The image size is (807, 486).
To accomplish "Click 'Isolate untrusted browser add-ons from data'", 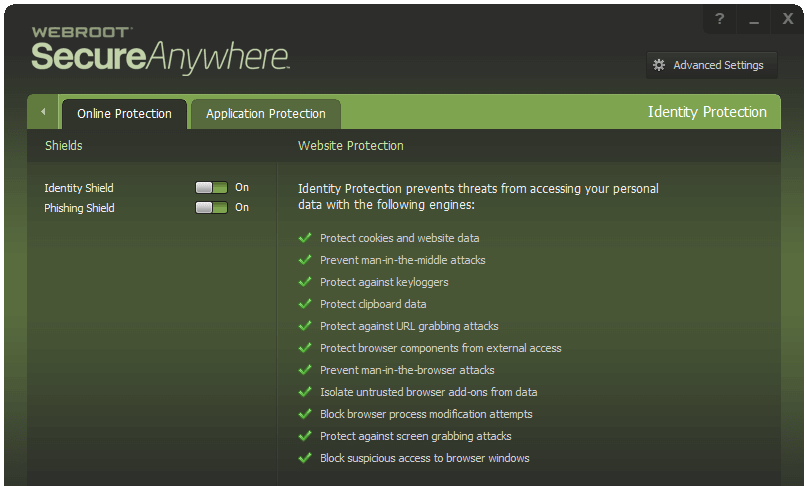I will click(x=429, y=392).
